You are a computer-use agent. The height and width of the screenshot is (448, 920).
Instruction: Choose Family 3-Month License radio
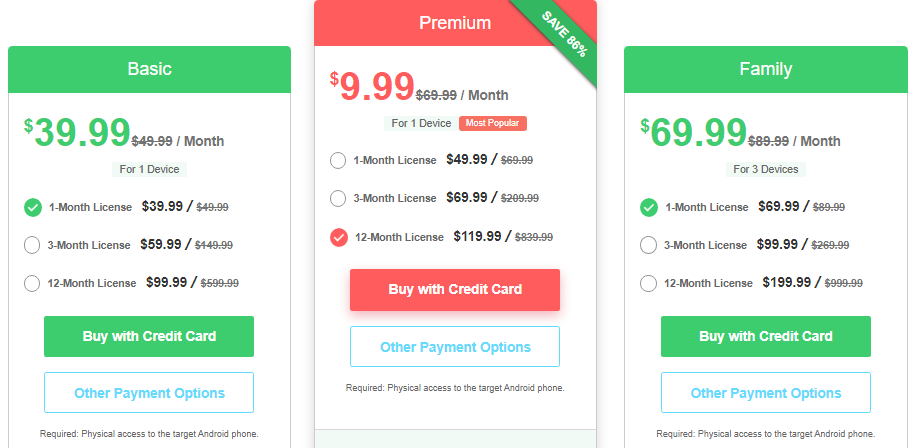[648, 245]
